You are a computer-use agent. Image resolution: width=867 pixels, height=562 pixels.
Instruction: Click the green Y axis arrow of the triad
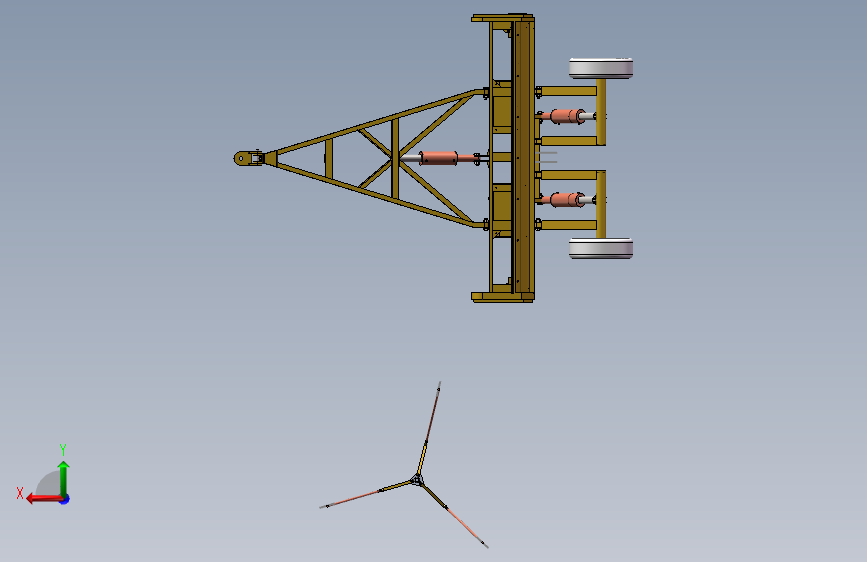(x=64, y=478)
